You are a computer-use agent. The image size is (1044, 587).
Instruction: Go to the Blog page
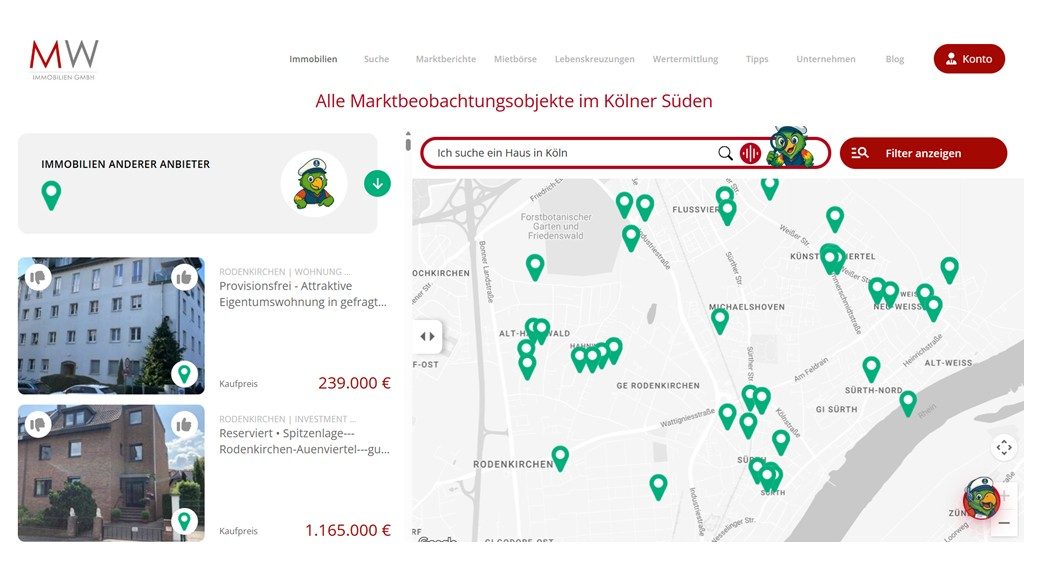(x=895, y=59)
